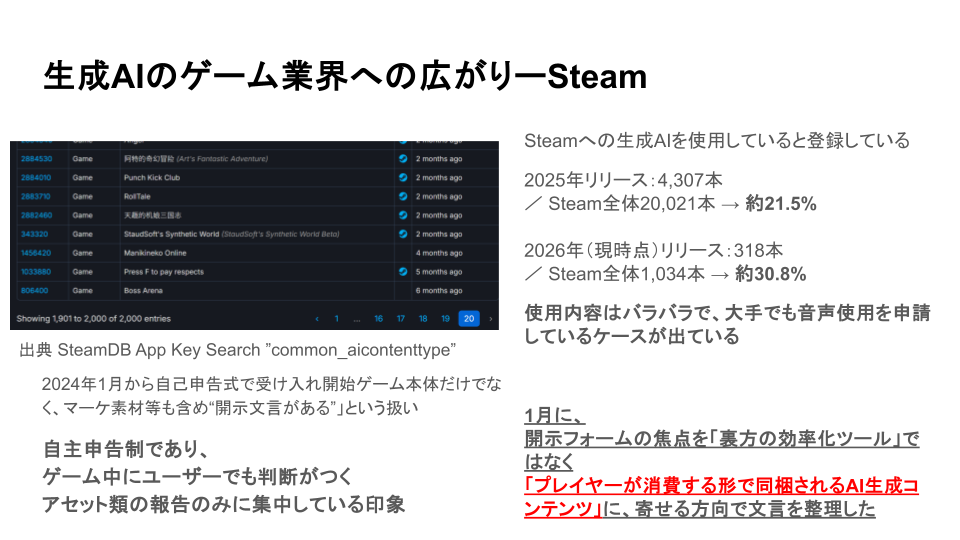Click the 約30.8% percentage text
This screenshot has height=540, width=960.
click(x=771, y=274)
